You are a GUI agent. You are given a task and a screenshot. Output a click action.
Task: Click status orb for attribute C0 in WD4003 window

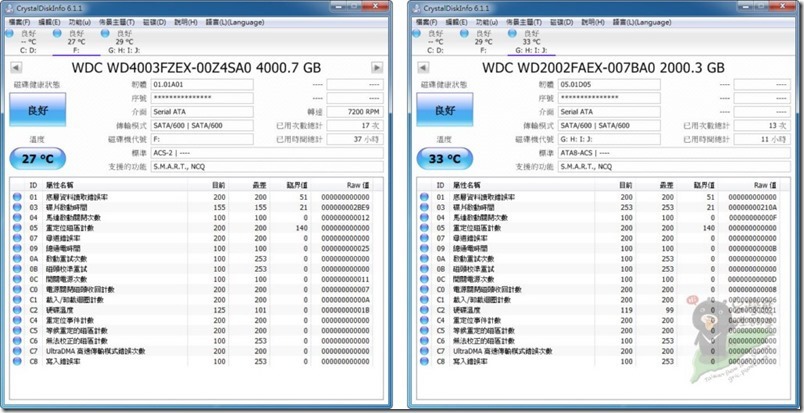coord(17,289)
